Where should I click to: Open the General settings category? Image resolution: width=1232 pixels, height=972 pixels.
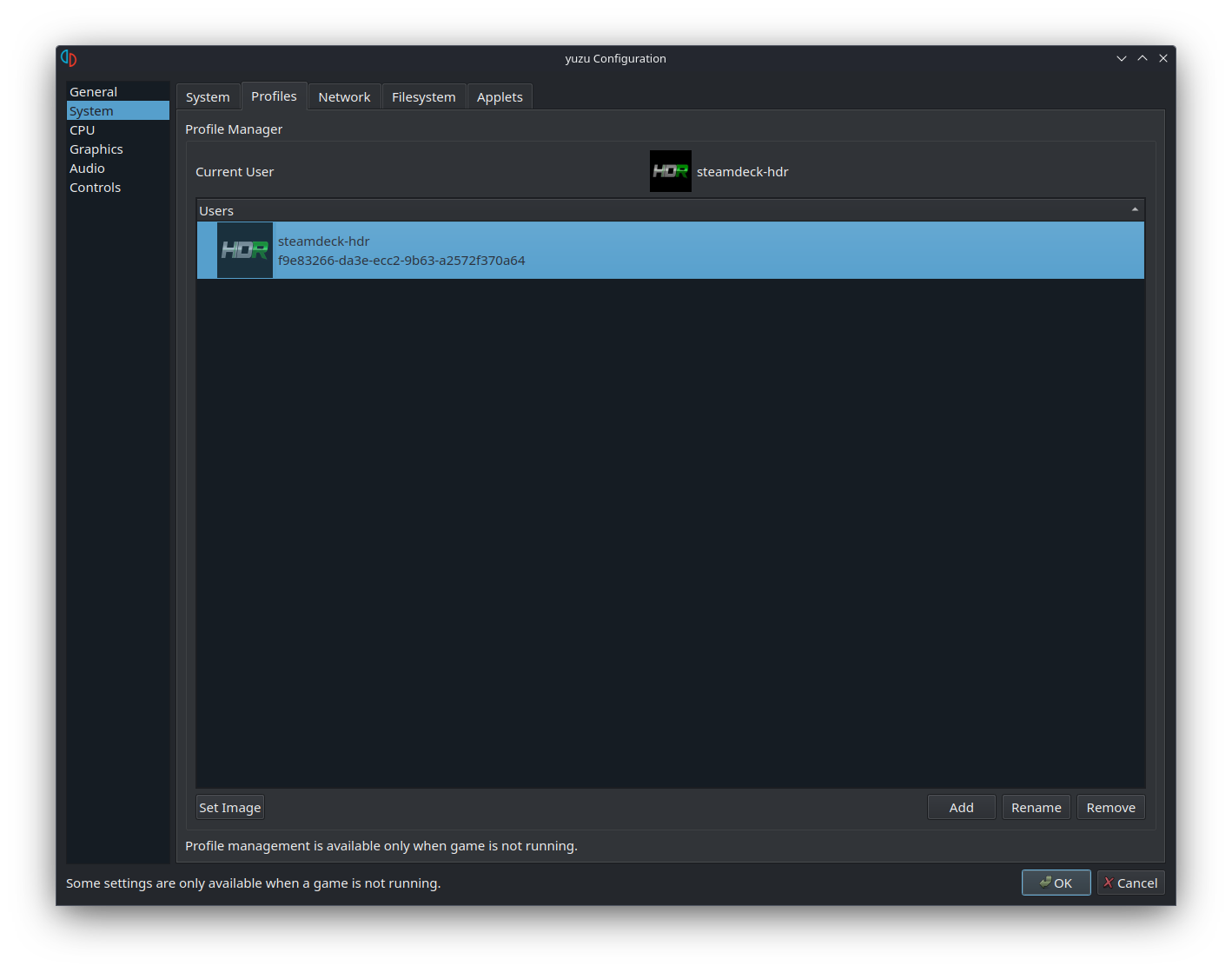coord(118,91)
